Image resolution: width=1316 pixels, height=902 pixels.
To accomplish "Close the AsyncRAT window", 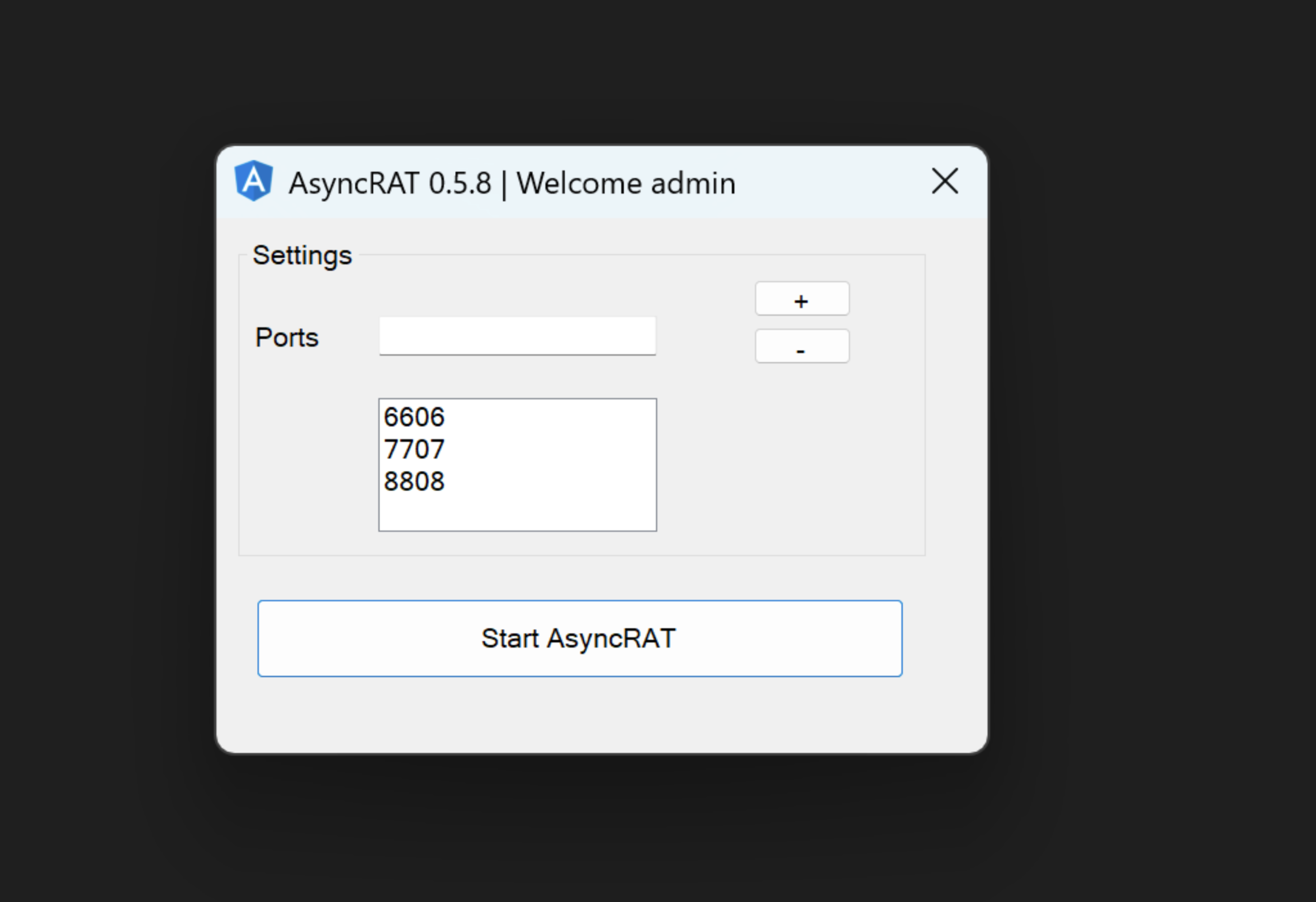I will (x=944, y=181).
